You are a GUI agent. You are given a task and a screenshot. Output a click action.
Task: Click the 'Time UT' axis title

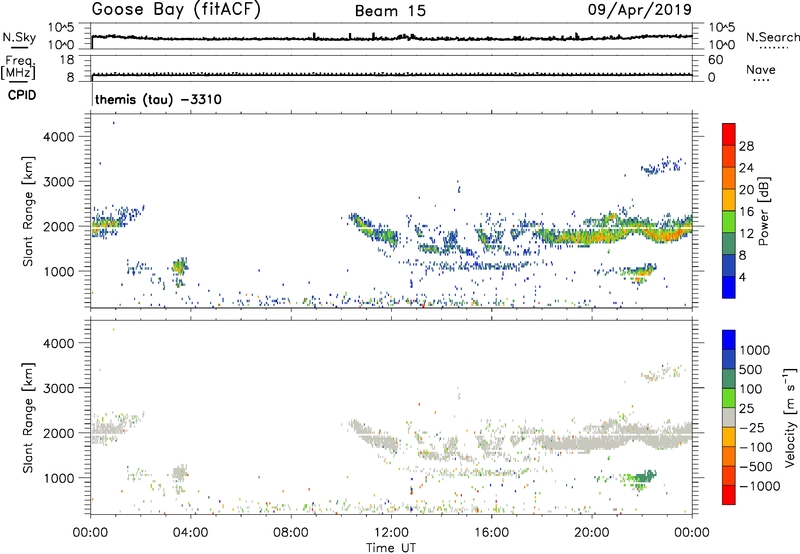(391, 548)
